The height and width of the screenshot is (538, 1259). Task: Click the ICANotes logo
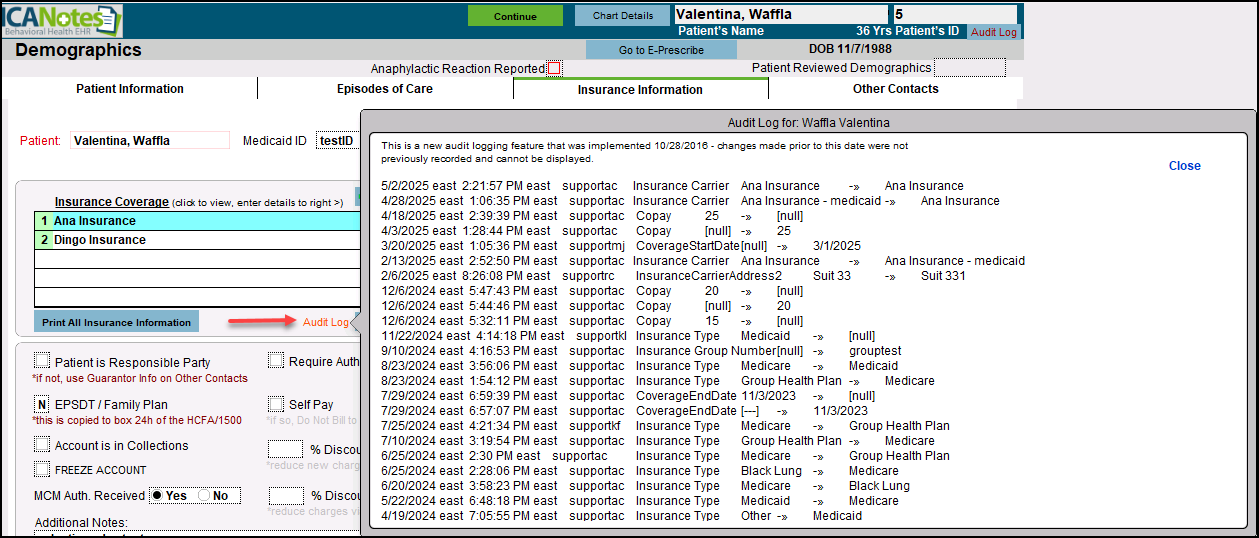click(62, 19)
